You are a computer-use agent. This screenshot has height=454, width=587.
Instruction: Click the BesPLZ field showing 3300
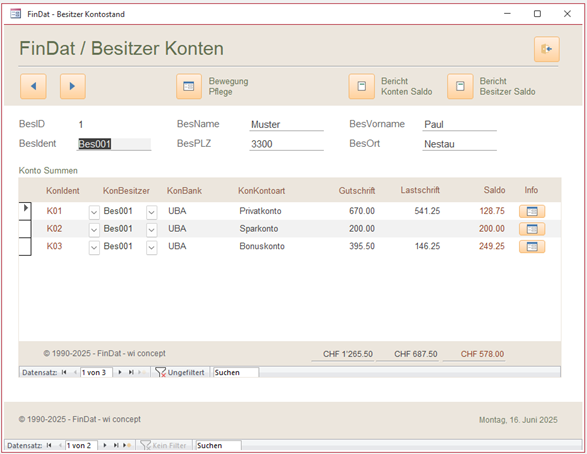click(286, 144)
